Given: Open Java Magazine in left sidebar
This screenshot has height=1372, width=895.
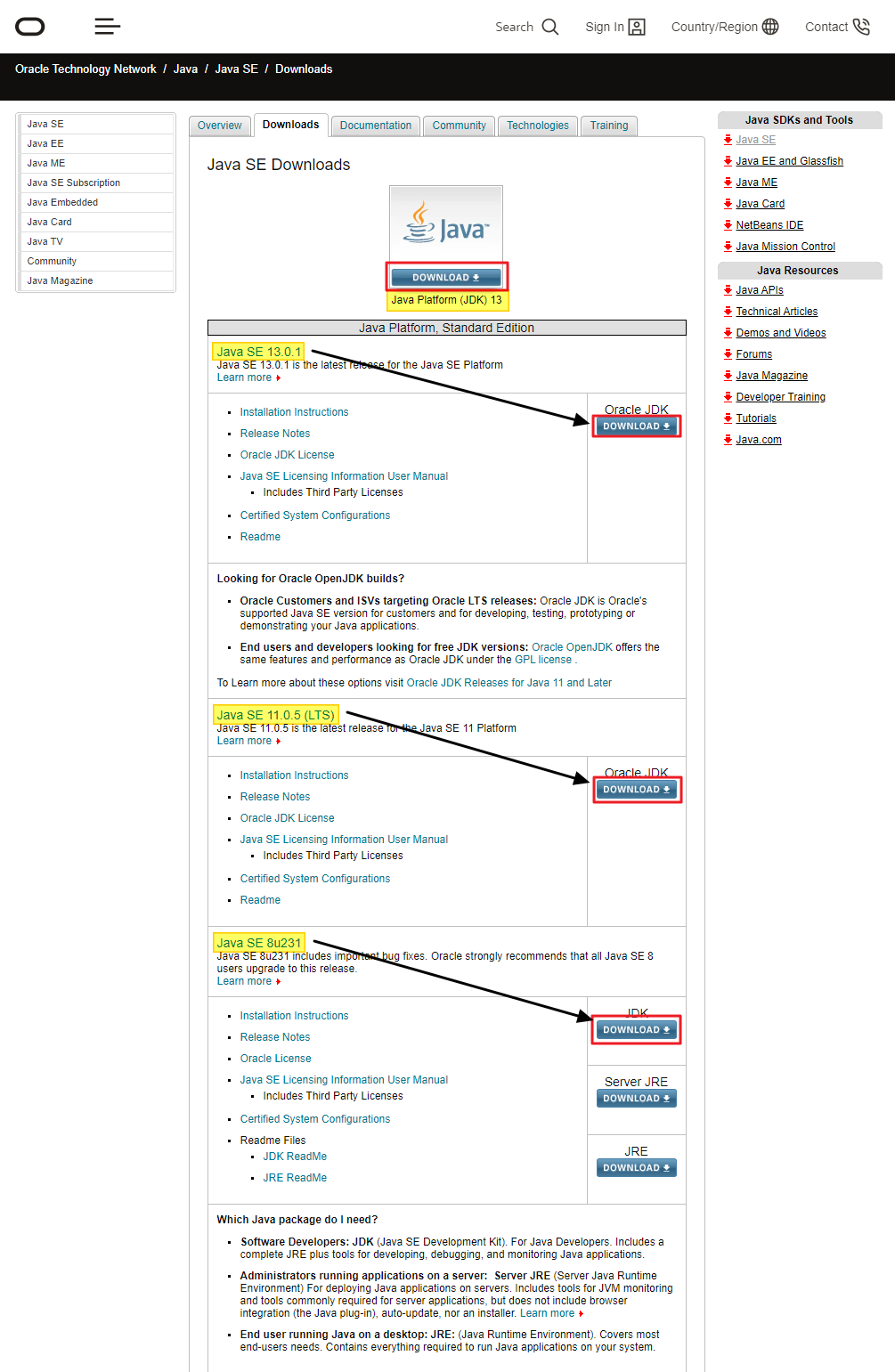Looking at the screenshot, I should [97, 280].
